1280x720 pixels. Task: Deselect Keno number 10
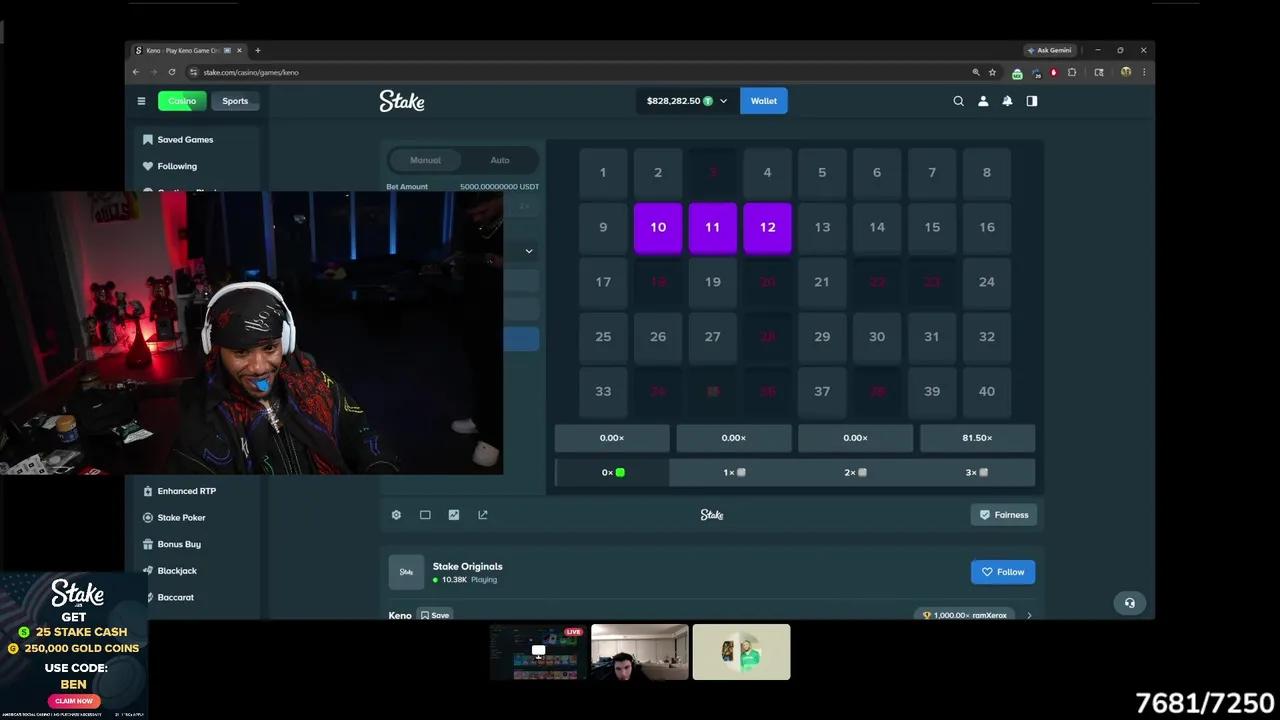pos(658,227)
